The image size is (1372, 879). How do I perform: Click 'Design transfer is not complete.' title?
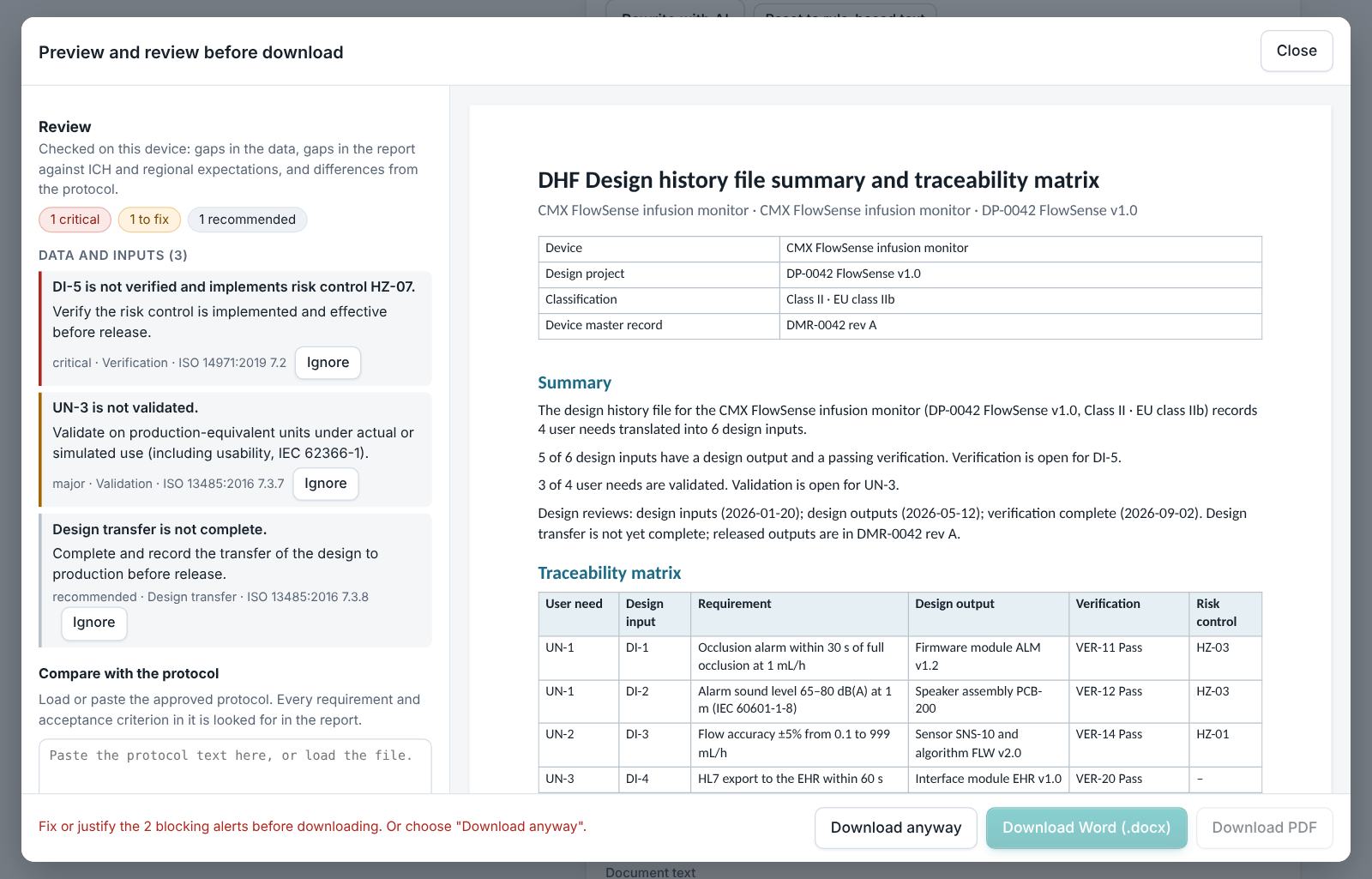click(159, 530)
